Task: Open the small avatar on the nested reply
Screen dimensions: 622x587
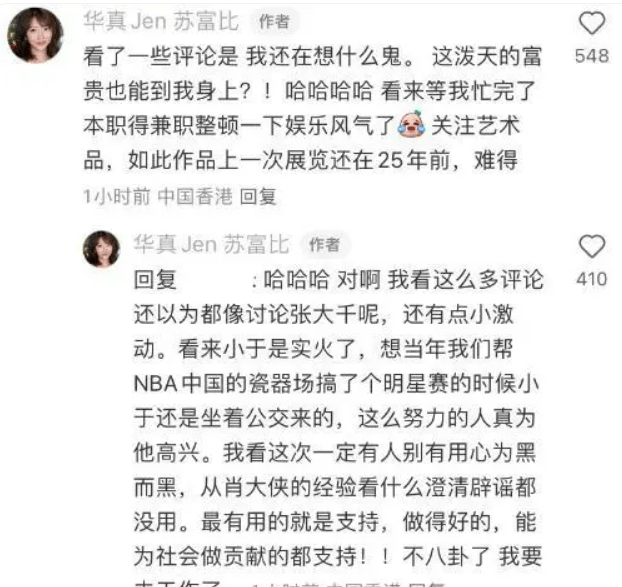Action: coord(102,249)
